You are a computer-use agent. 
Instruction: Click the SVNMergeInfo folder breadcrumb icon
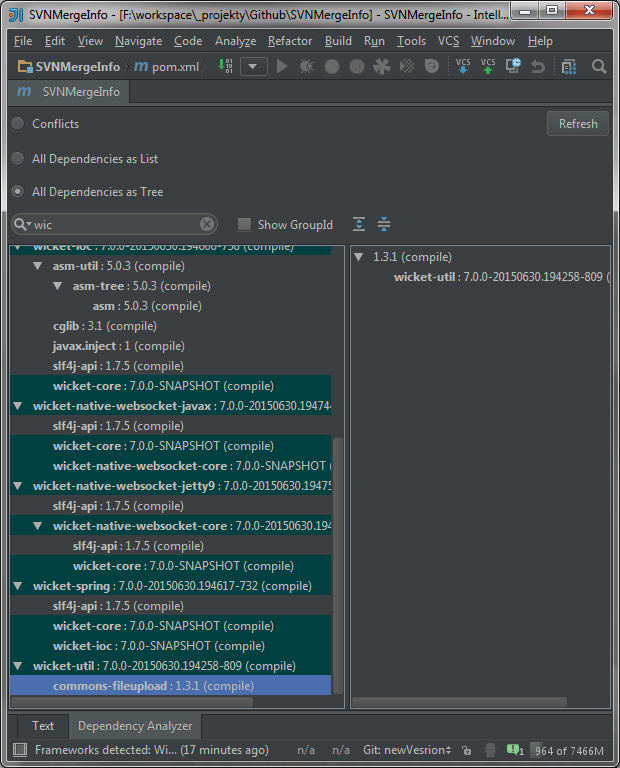[25, 67]
